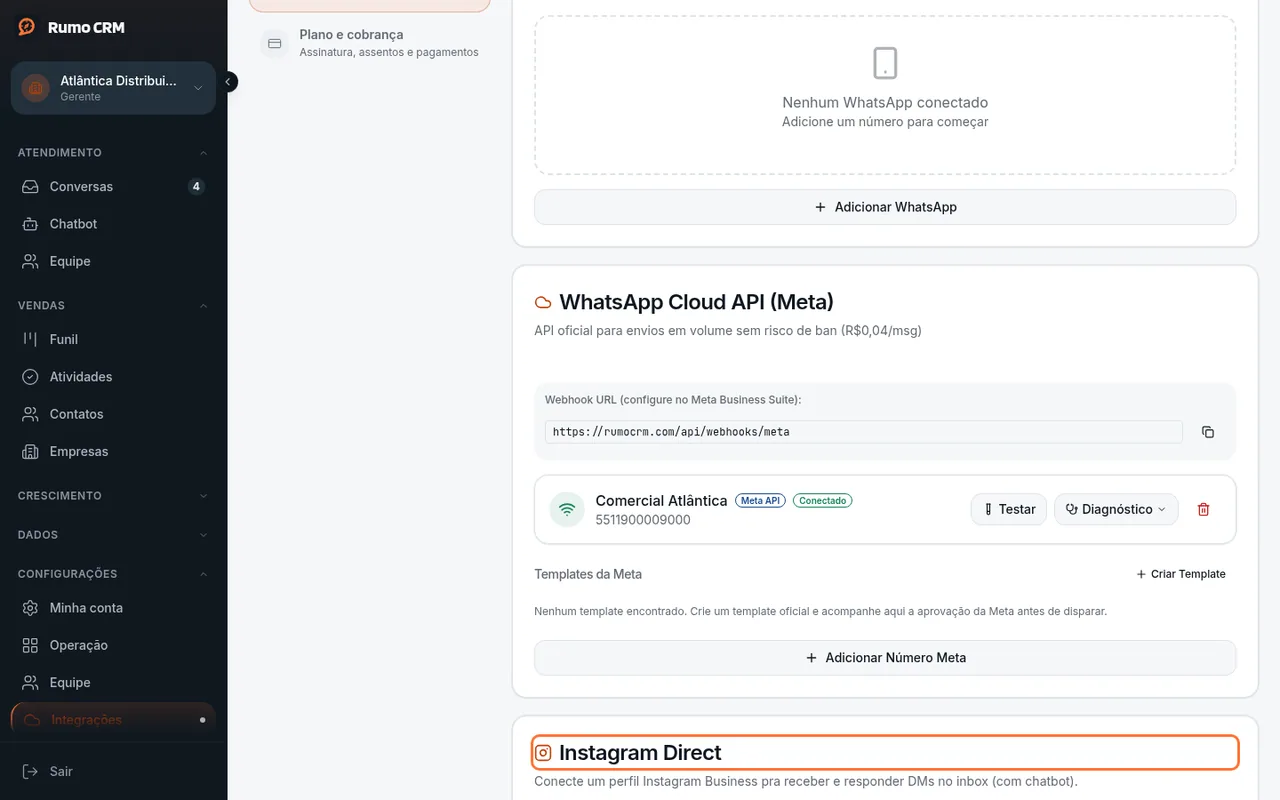The height and width of the screenshot is (800, 1280).
Task: Click the Conversas unread count badge 4
Action: point(196,186)
